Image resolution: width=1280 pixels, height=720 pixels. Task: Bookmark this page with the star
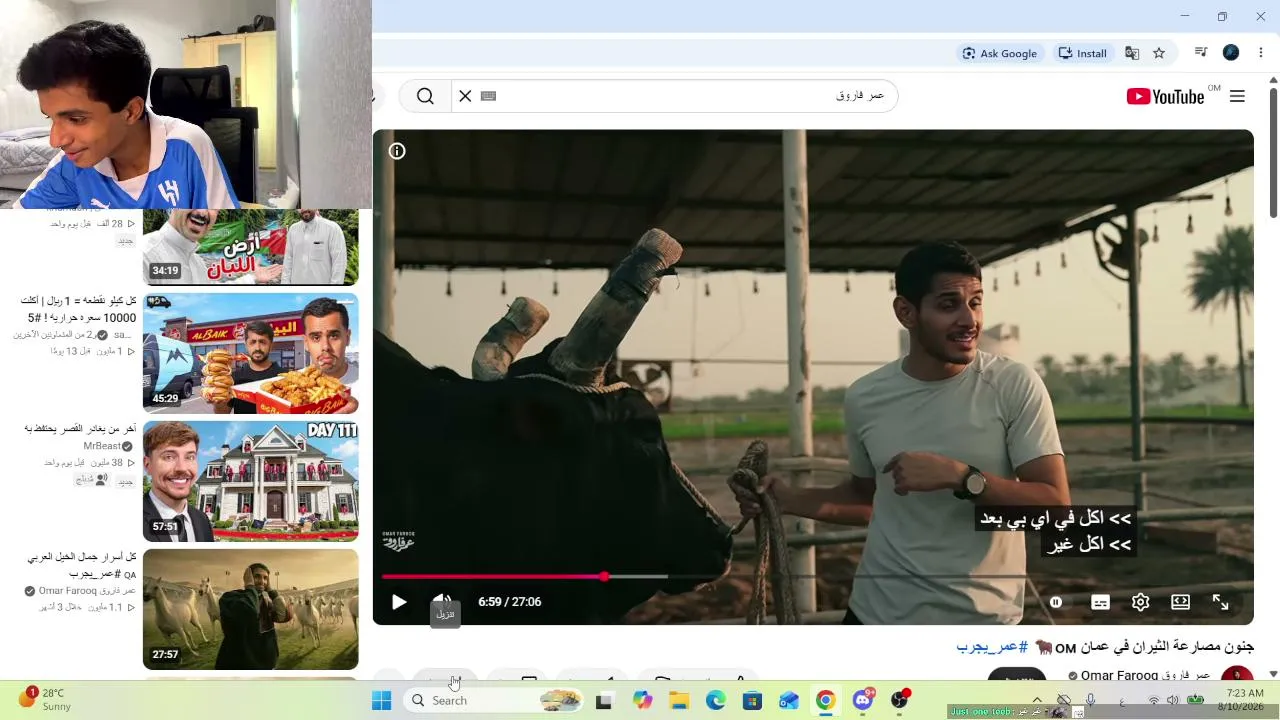[x=1159, y=53]
